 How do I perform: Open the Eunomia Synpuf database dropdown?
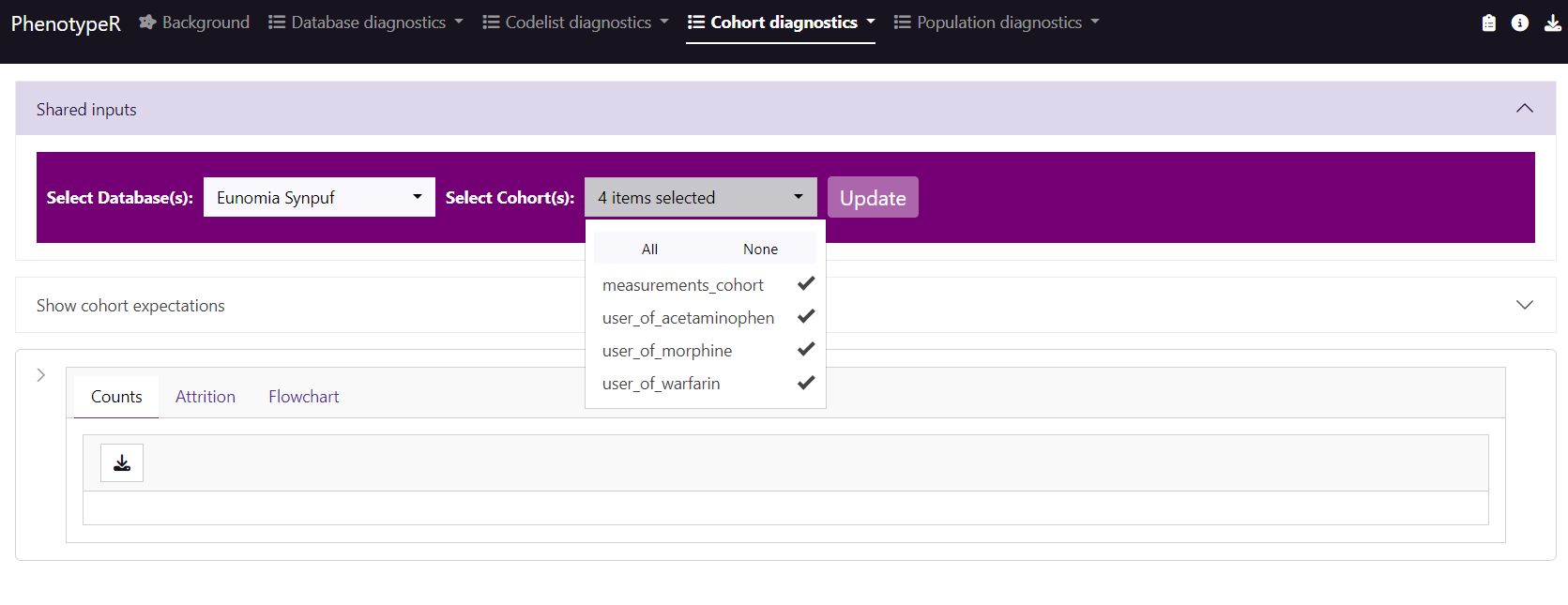point(319,197)
